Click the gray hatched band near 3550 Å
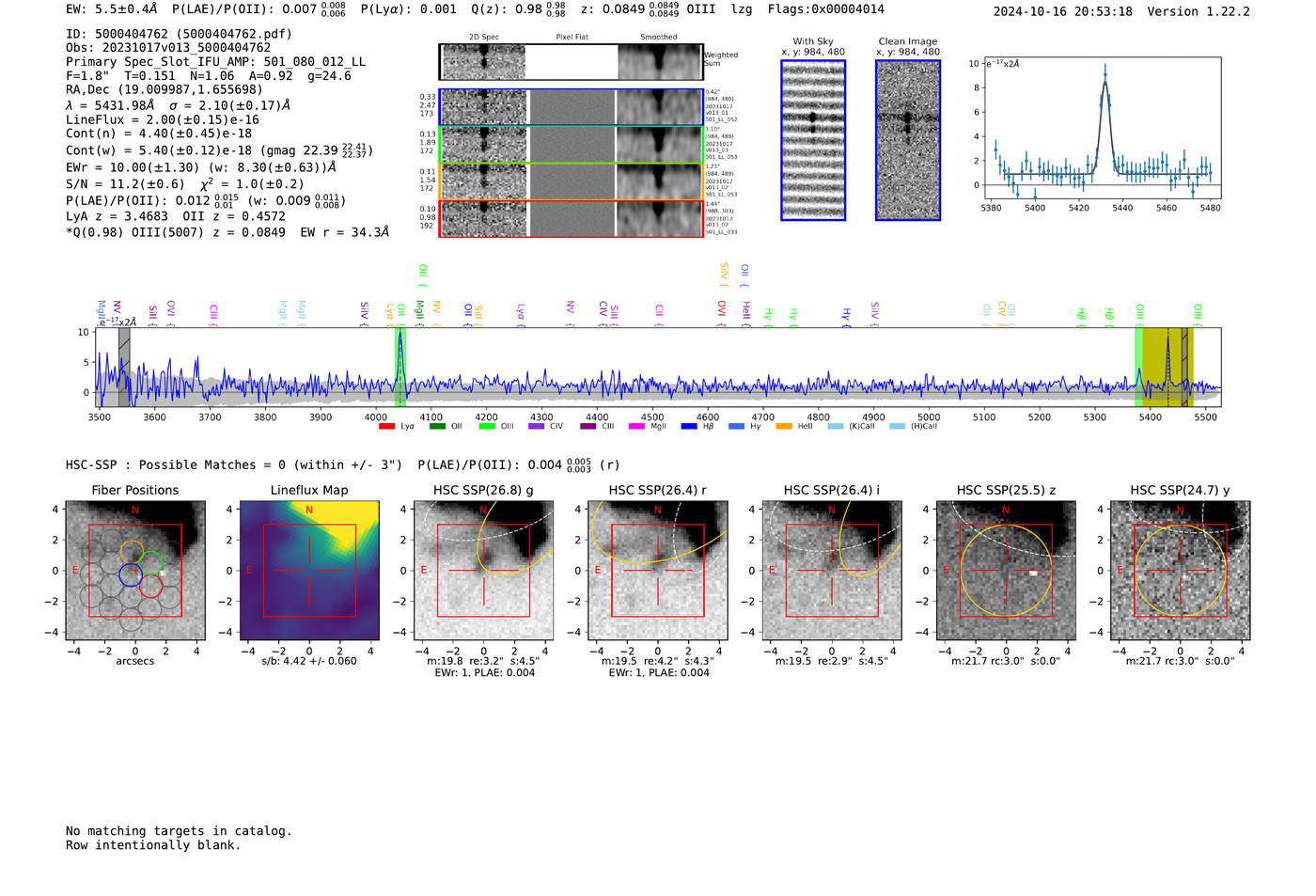 (x=124, y=367)
